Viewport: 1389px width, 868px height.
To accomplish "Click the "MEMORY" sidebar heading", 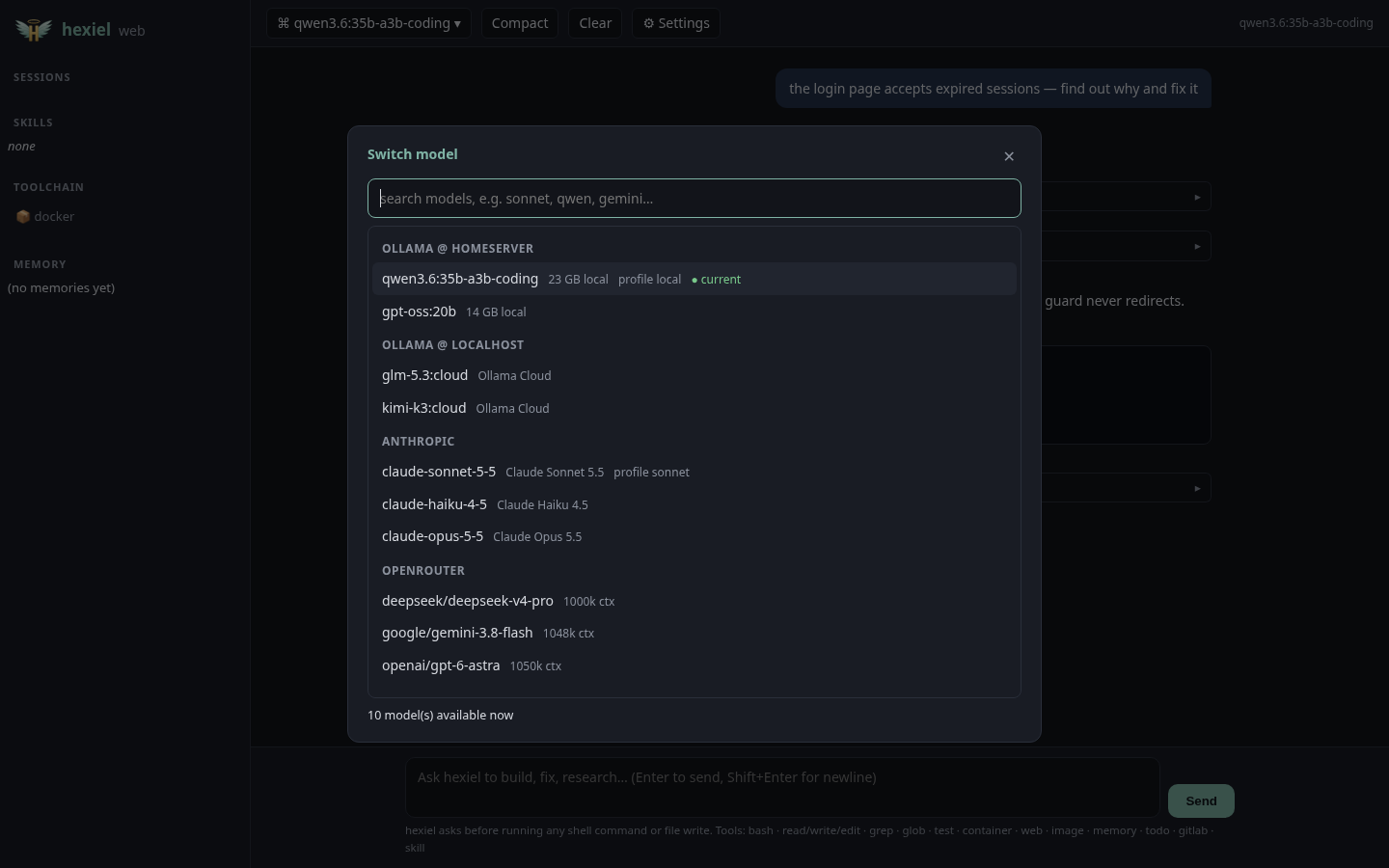I will tap(40, 264).
